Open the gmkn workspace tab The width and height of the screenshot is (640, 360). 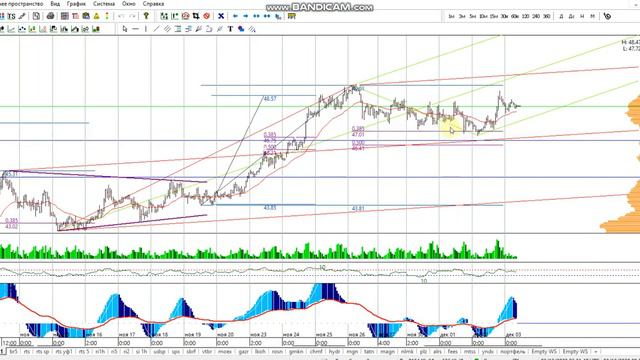(296, 351)
